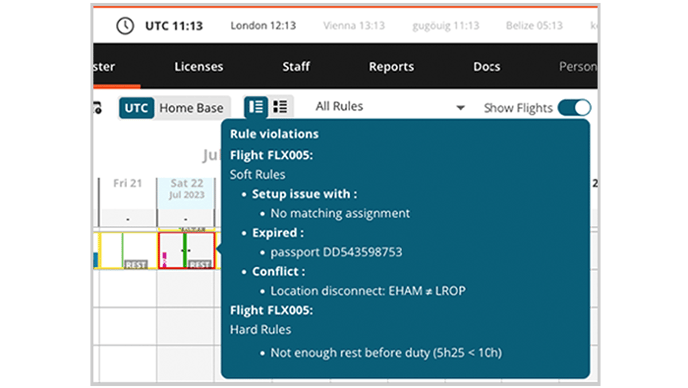Click 'passport DD543598753' in the violations tooltip
688x388 pixels.
[x=336, y=252]
